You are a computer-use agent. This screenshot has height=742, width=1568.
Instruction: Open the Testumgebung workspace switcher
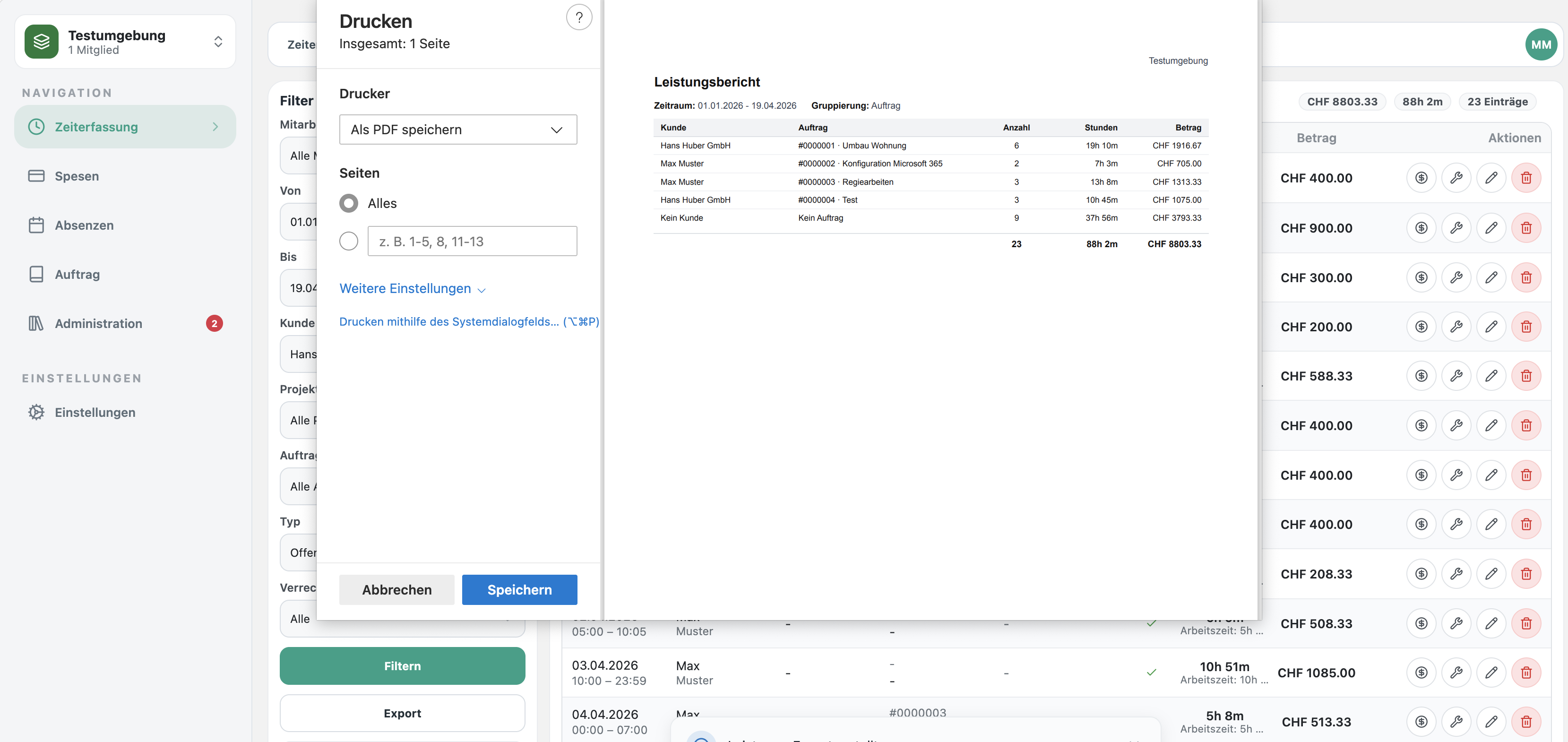(x=125, y=42)
